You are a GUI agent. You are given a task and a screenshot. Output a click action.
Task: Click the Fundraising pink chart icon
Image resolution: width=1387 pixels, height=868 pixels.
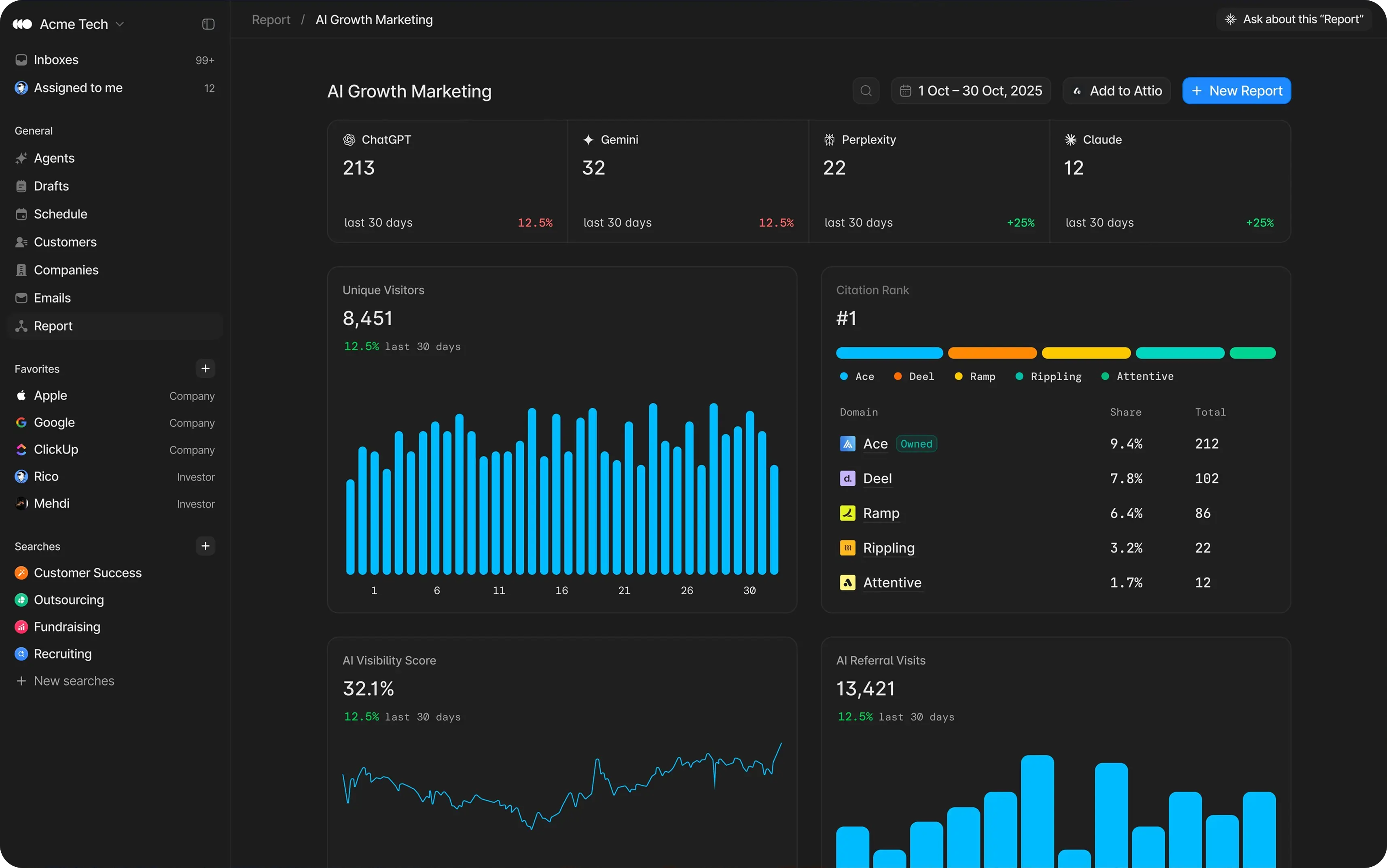coord(21,627)
